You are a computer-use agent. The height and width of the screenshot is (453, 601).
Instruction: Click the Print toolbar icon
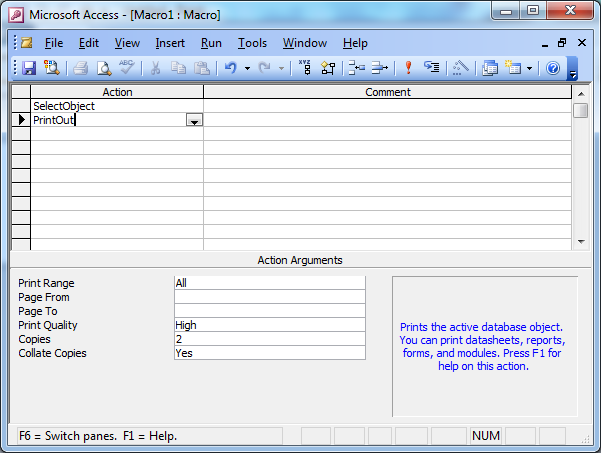(80, 68)
